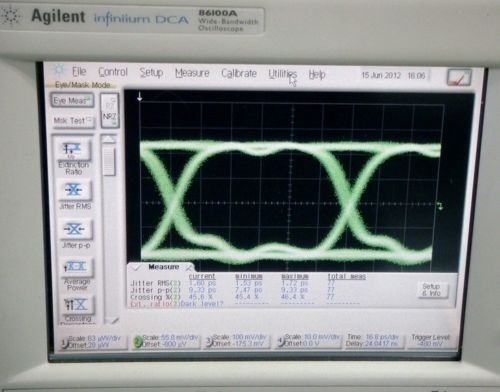Open the Time scale and Delay field

(x=372, y=340)
